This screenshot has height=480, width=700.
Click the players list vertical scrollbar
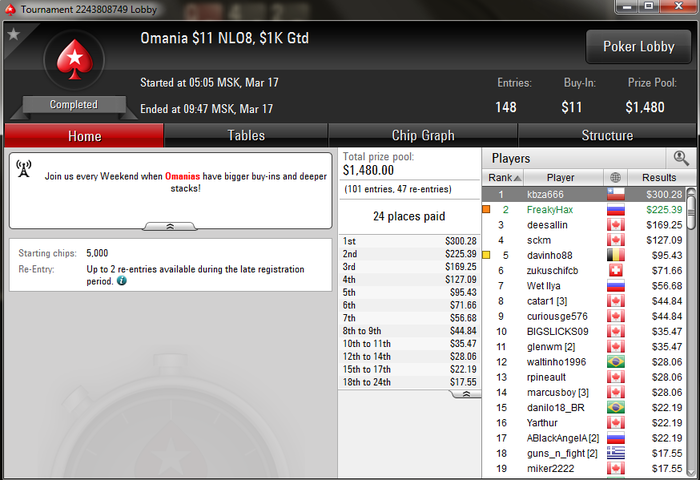point(691,330)
